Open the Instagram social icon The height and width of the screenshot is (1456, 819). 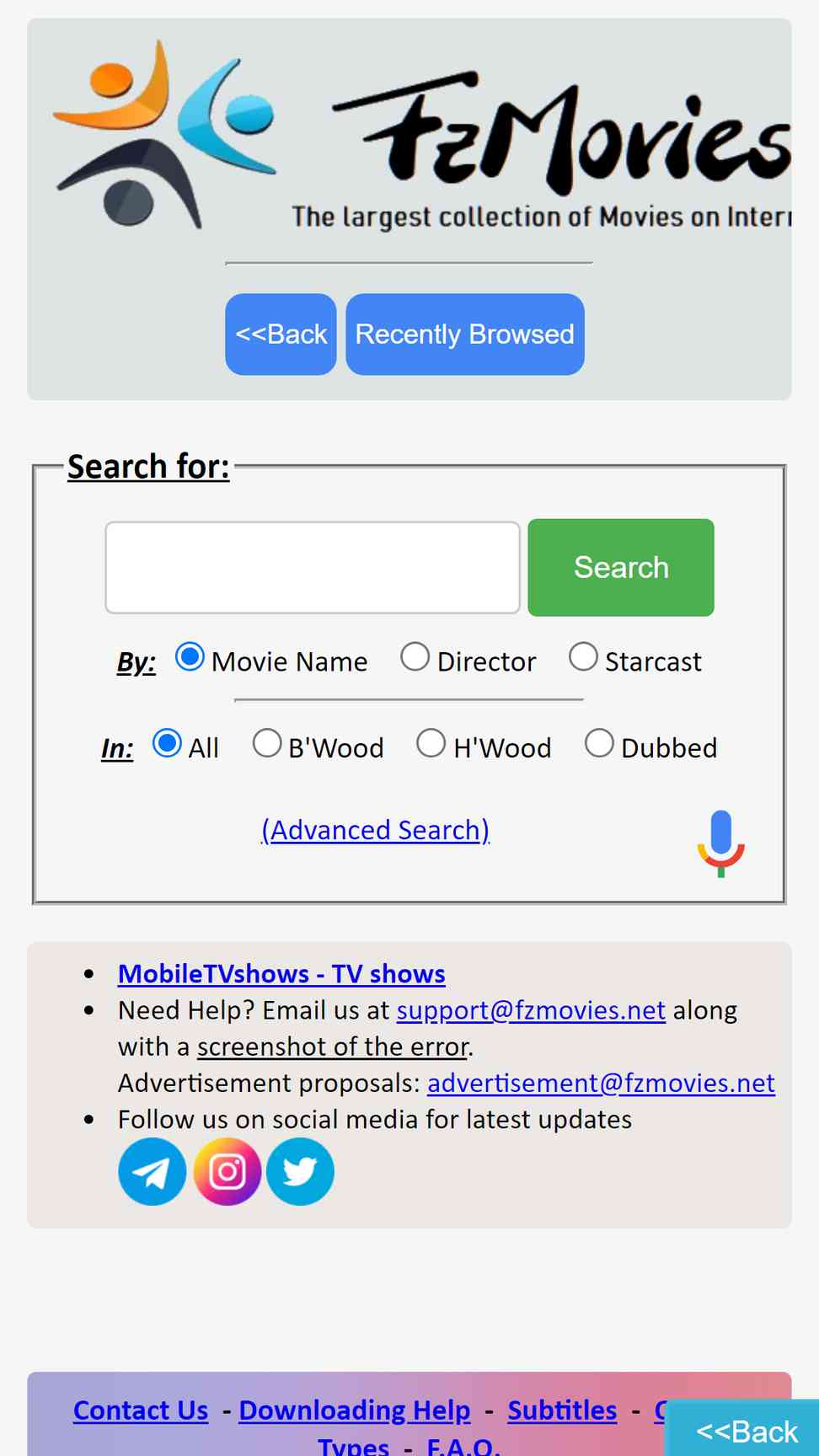point(227,1171)
